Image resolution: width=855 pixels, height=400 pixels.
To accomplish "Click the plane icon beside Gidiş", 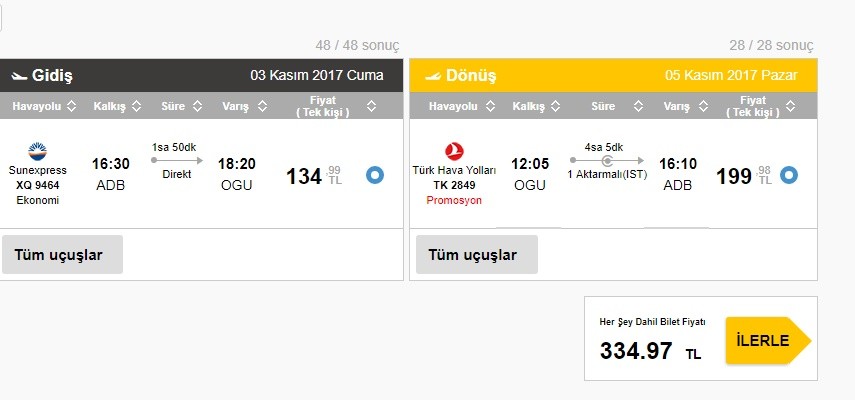I will tap(18, 76).
